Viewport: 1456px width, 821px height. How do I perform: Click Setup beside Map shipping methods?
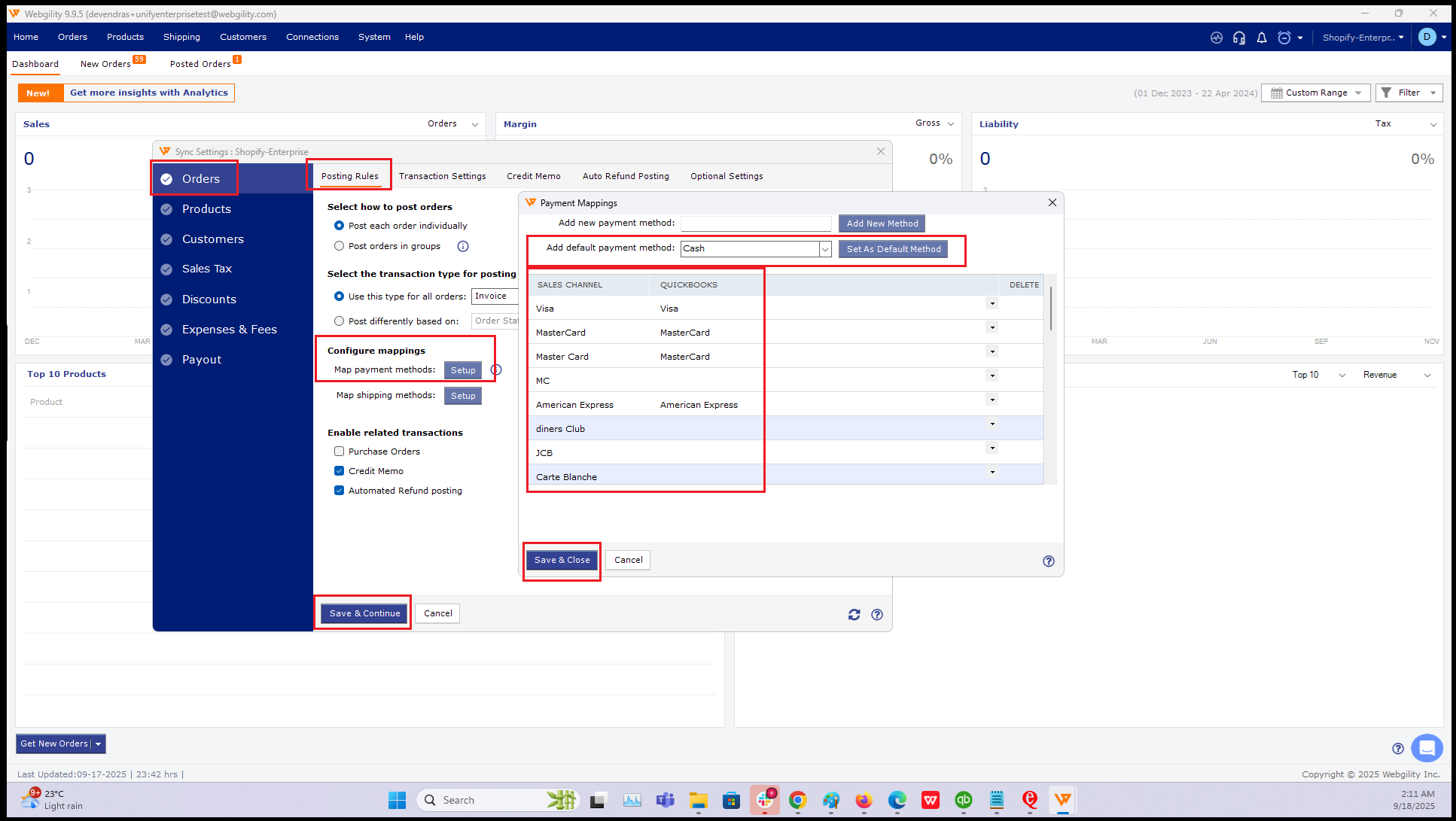pos(463,396)
